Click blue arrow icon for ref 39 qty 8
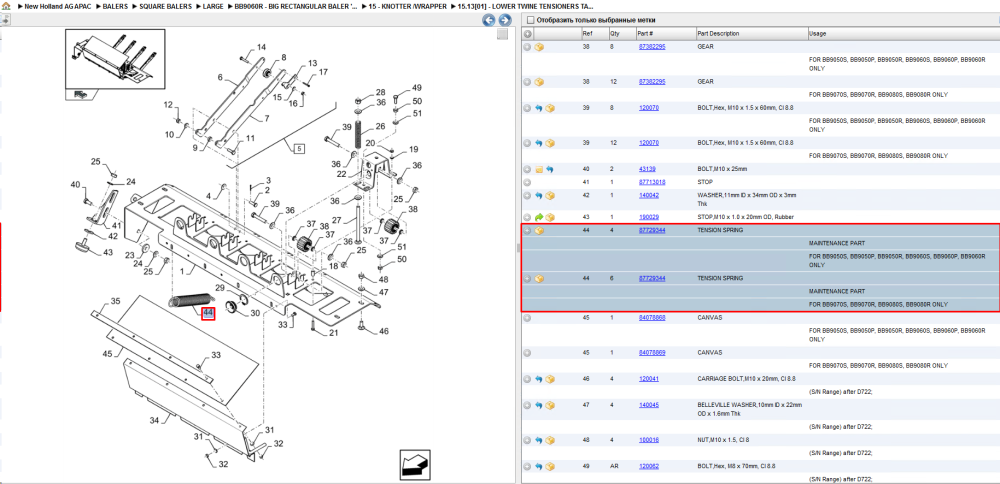This screenshot has width=1000, height=484. pyautogui.click(x=539, y=108)
